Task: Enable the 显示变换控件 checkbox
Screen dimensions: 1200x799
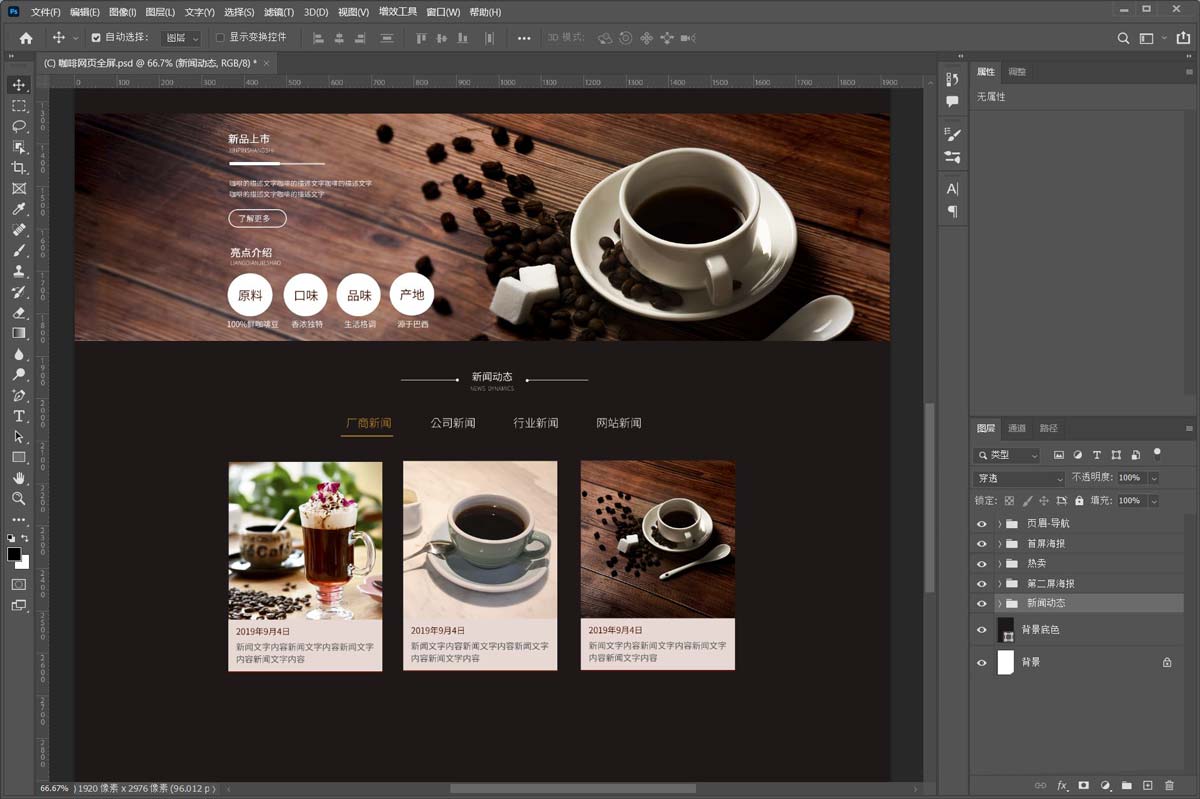Action: [220, 38]
